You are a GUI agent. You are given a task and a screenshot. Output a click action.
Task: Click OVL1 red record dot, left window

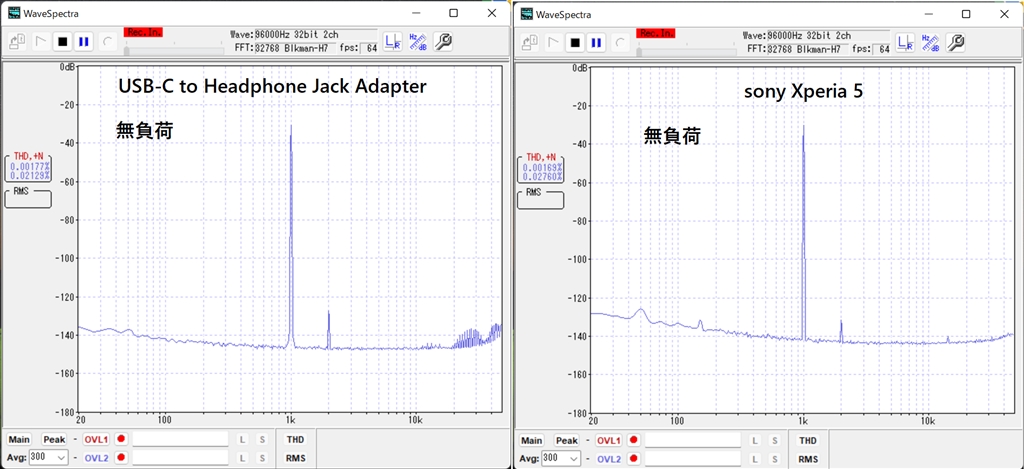121,440
